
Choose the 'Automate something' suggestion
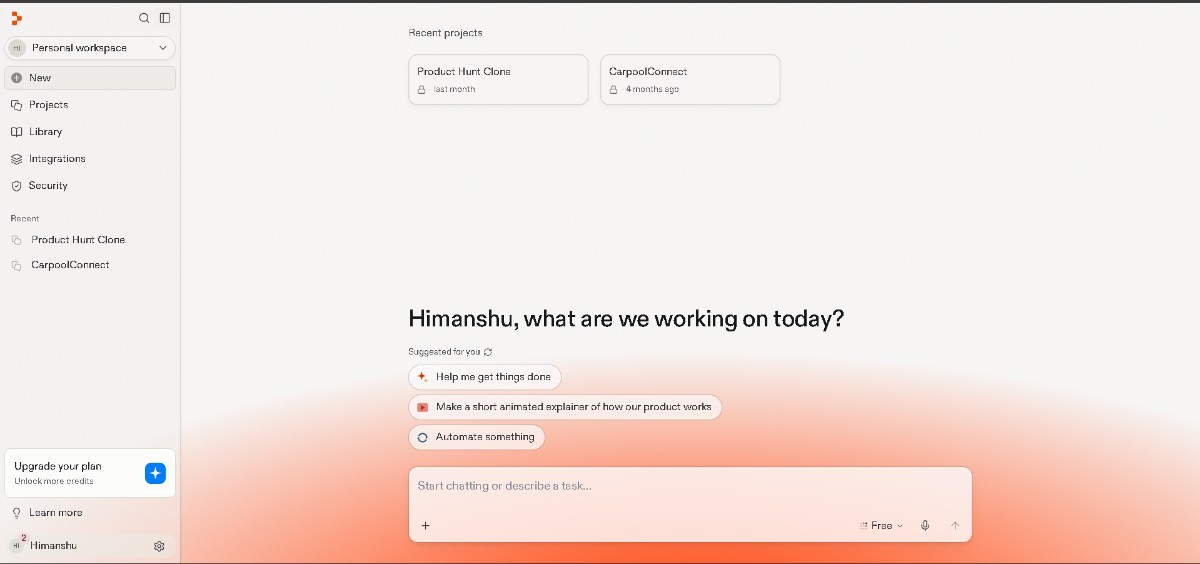tap(477, 437)
